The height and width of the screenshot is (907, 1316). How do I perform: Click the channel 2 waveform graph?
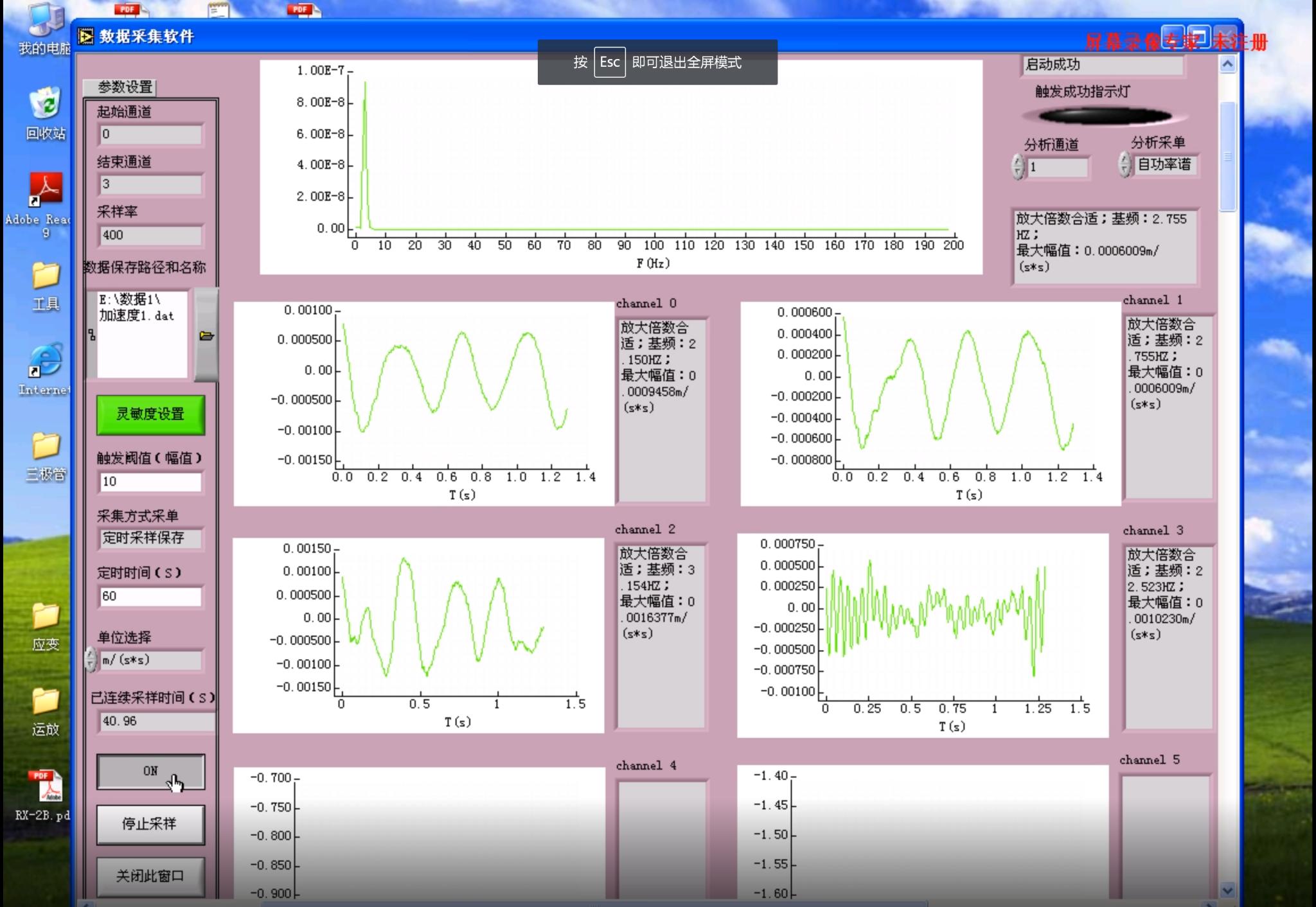(418, 635)
